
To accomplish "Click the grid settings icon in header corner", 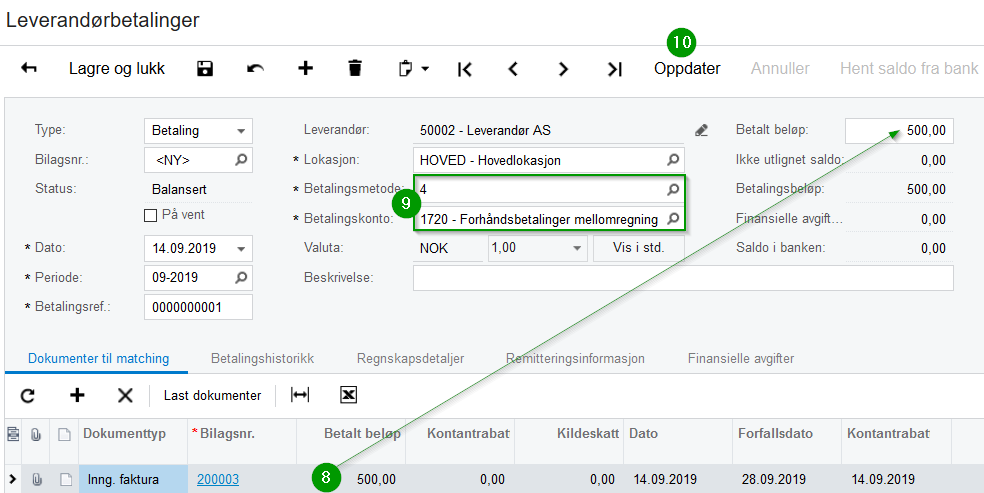I will [x=12, y=434].
